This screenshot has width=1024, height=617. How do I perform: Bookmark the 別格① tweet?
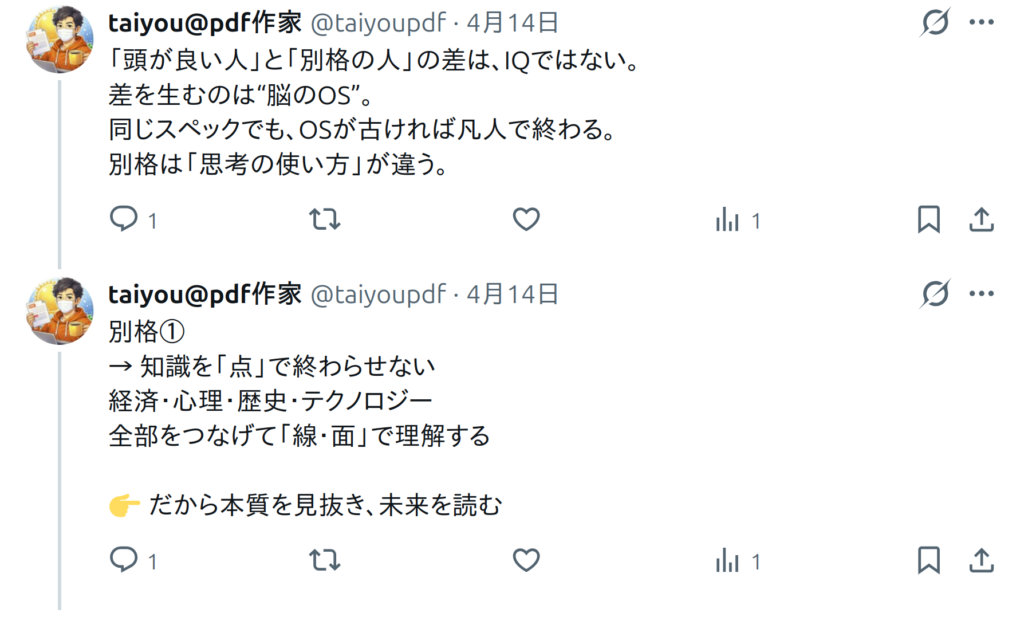click(x=929, y=560)
